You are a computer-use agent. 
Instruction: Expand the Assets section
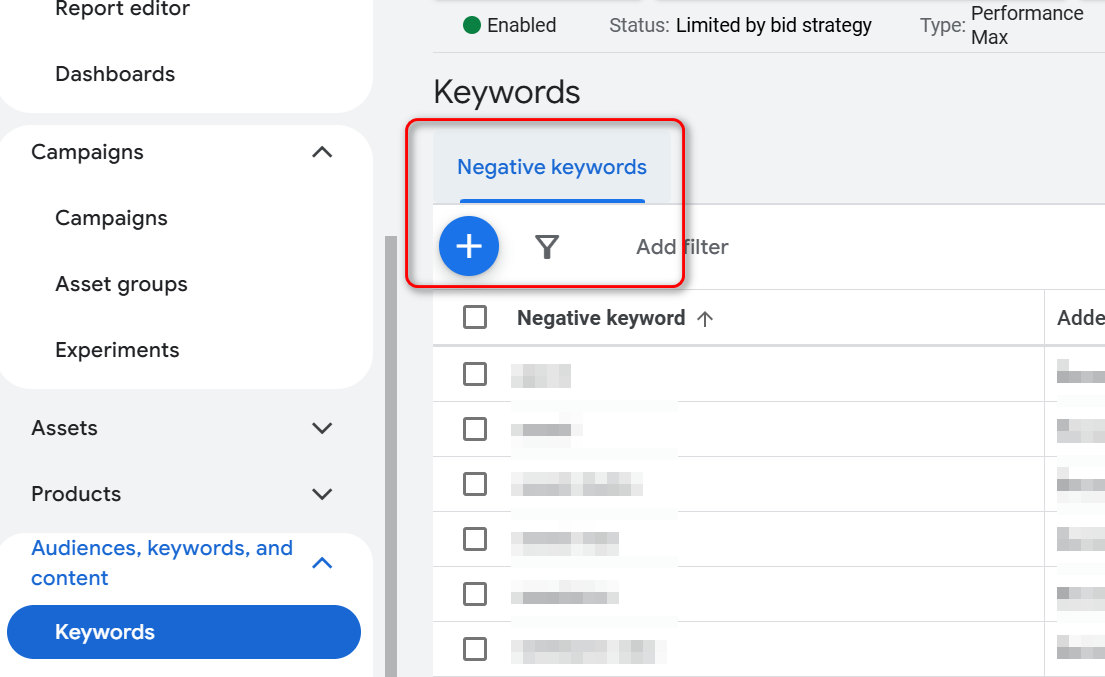tap(322, 428)
